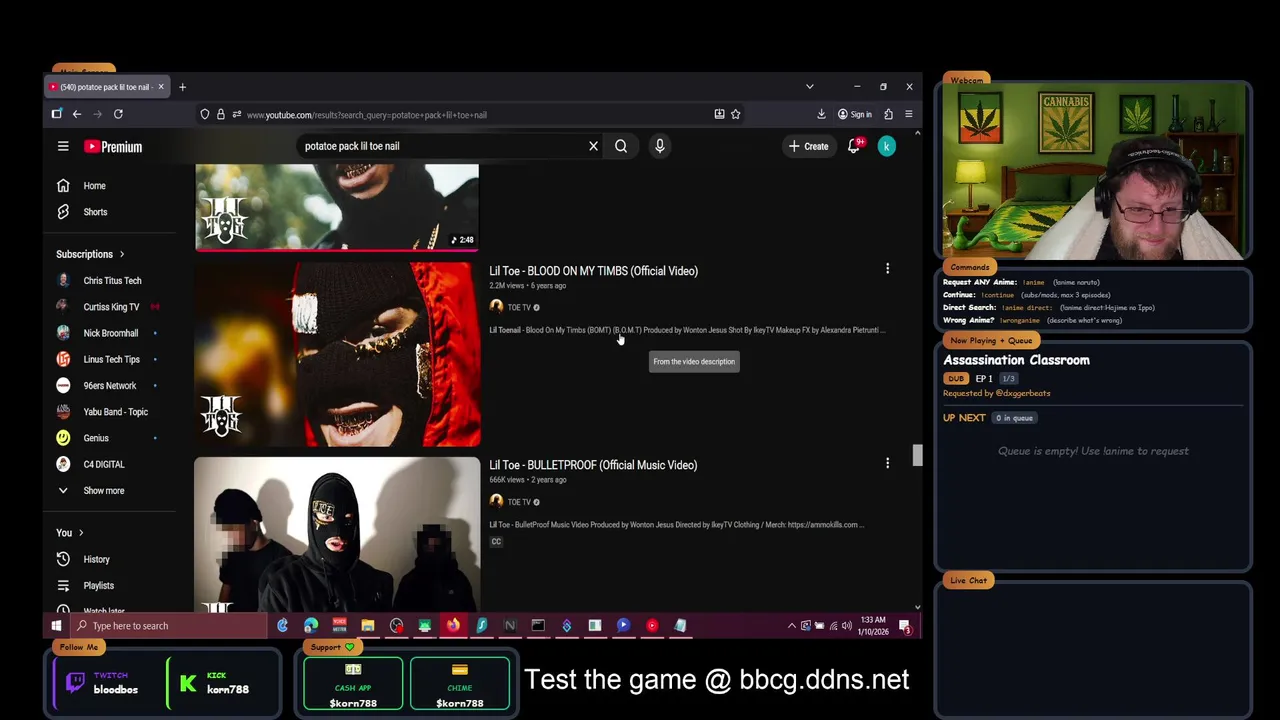Open the partially visible 2:48 video thumbnail
Screen dimensions: 1280x720
(337, 207)
